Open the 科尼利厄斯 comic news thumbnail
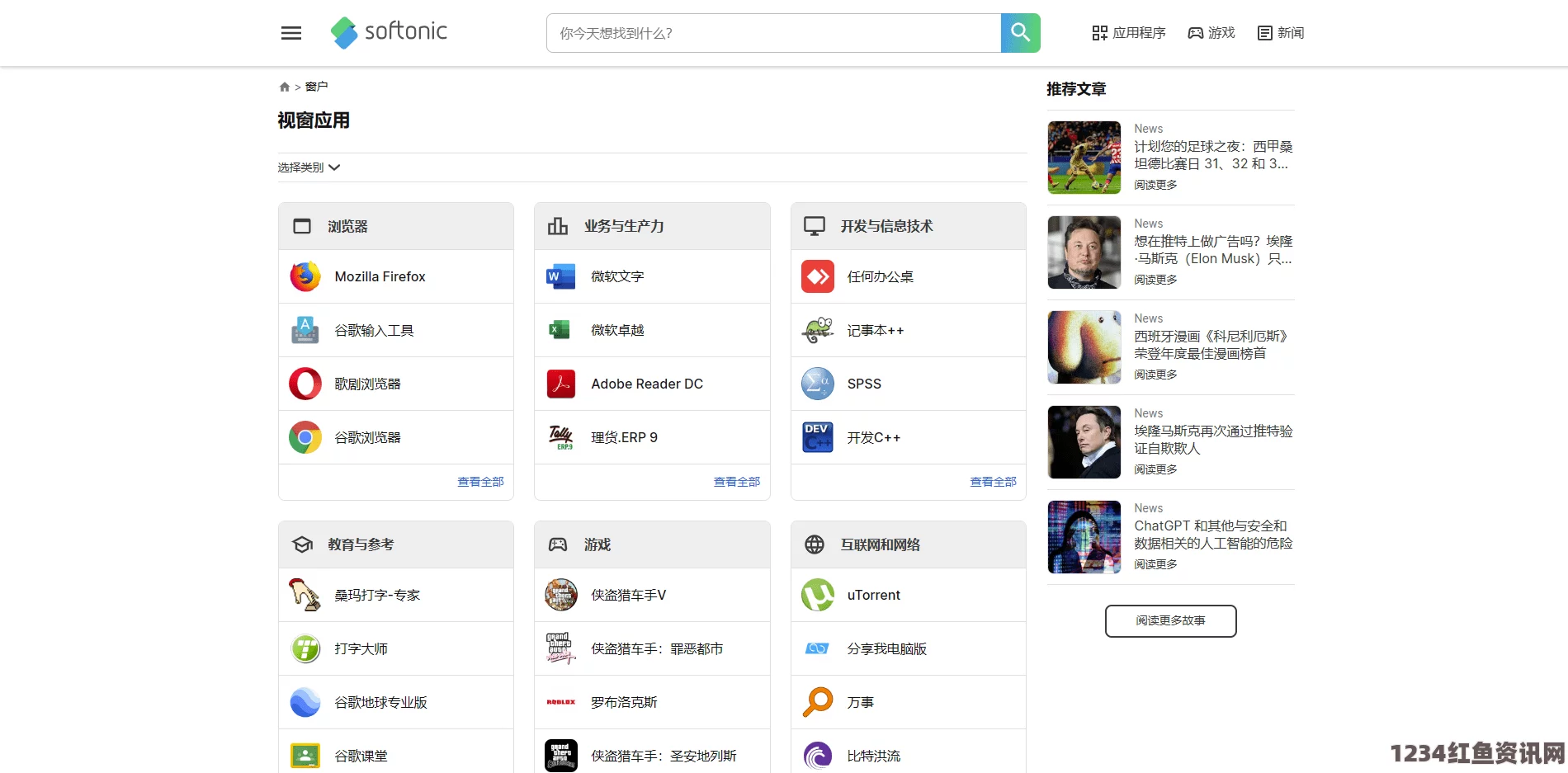This screenshot has width=1568, height=773. coord(1084,347)
